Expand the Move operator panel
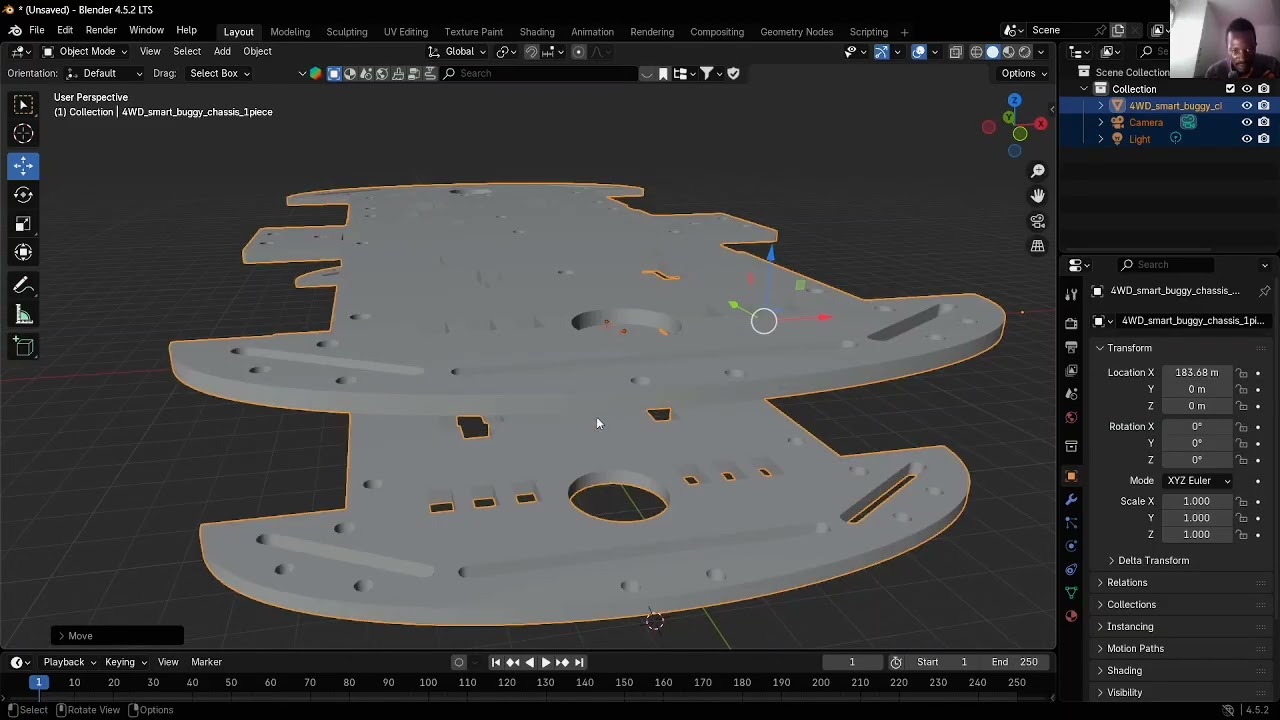1280x720 pixels. tap(117, 636)
